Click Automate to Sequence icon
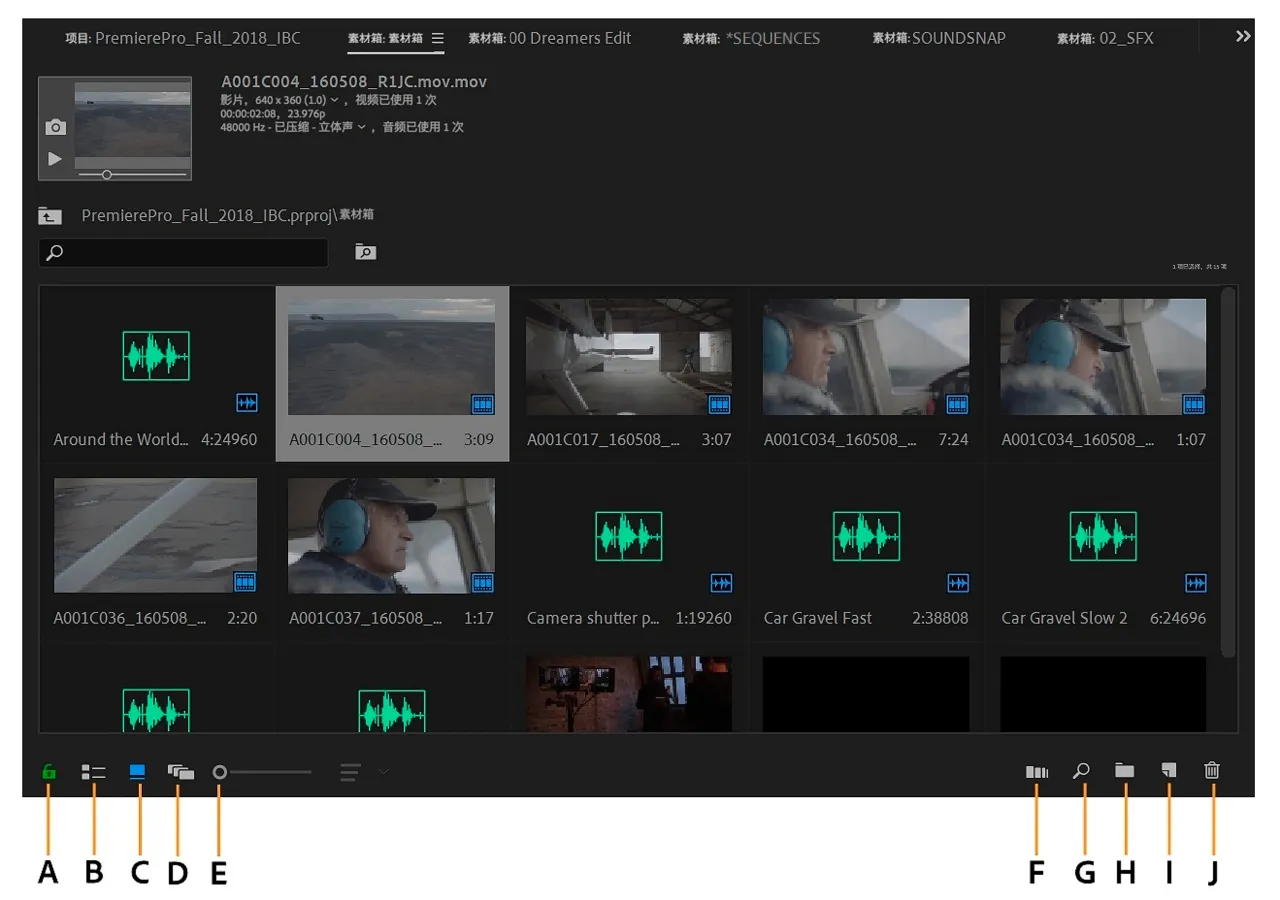Viewport: 1280px width, 900px height. tap(1037, 772)
